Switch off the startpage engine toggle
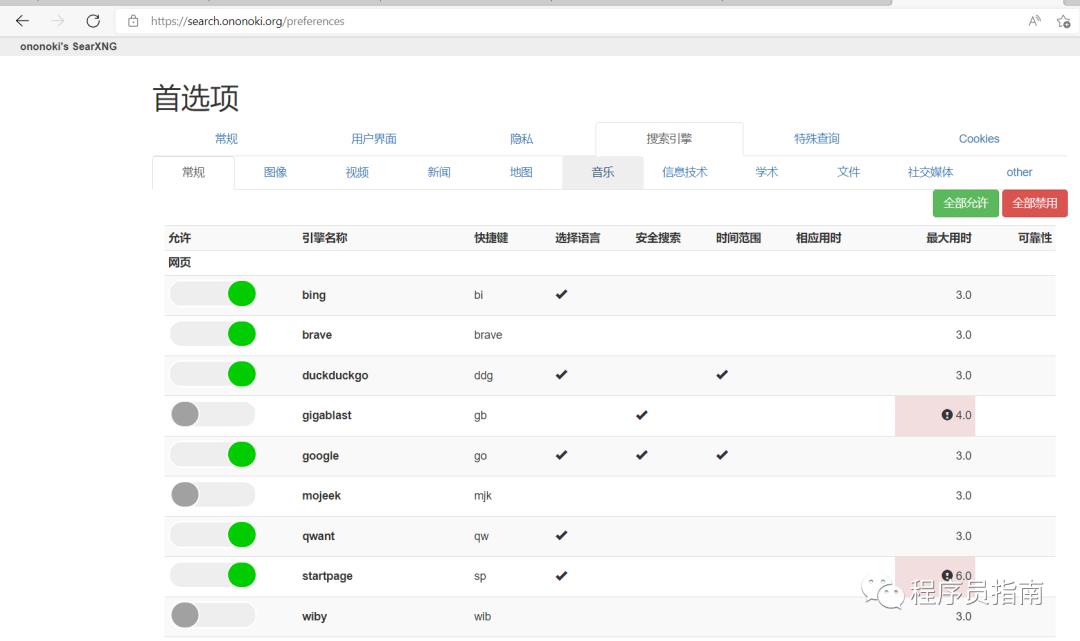1080x641 pixels. [213, 575]
